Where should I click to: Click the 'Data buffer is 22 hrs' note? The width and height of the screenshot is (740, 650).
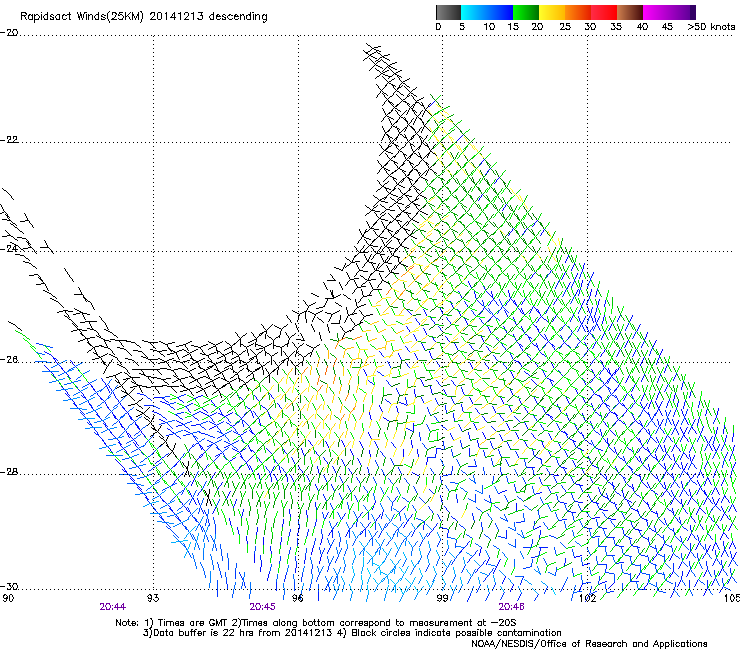(352, 633)
